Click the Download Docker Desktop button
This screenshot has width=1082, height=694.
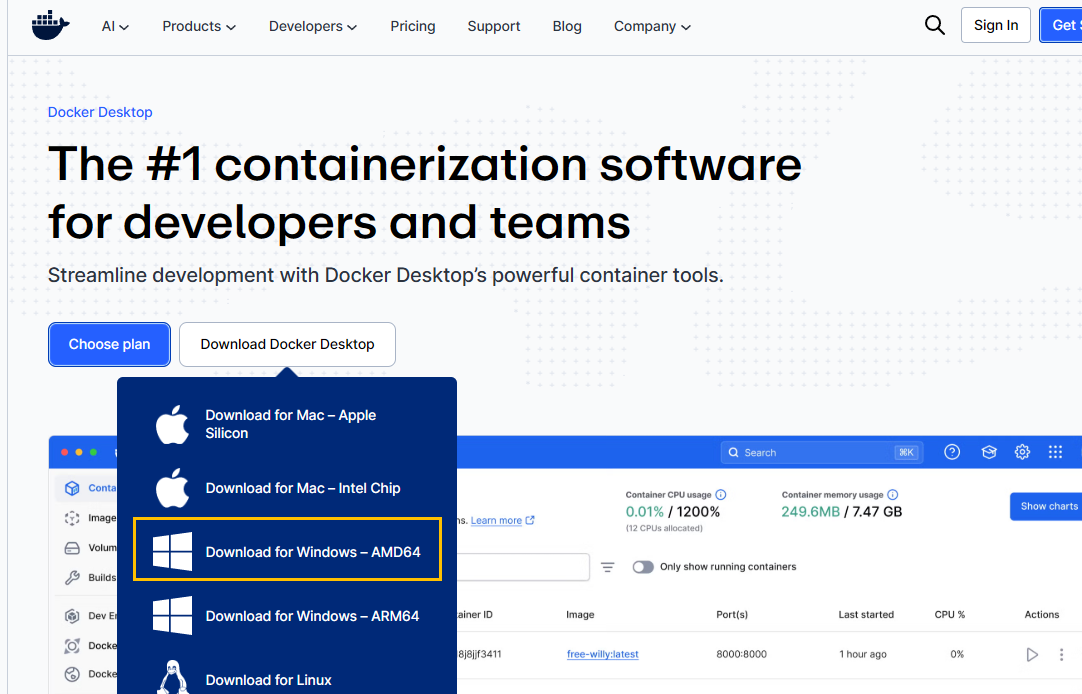point(287,344)
